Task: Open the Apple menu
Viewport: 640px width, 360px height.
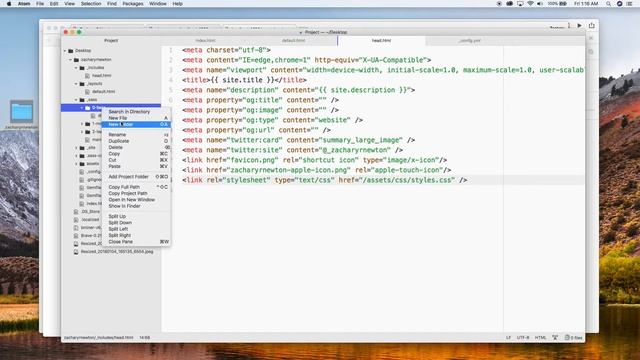Action: 9,4
